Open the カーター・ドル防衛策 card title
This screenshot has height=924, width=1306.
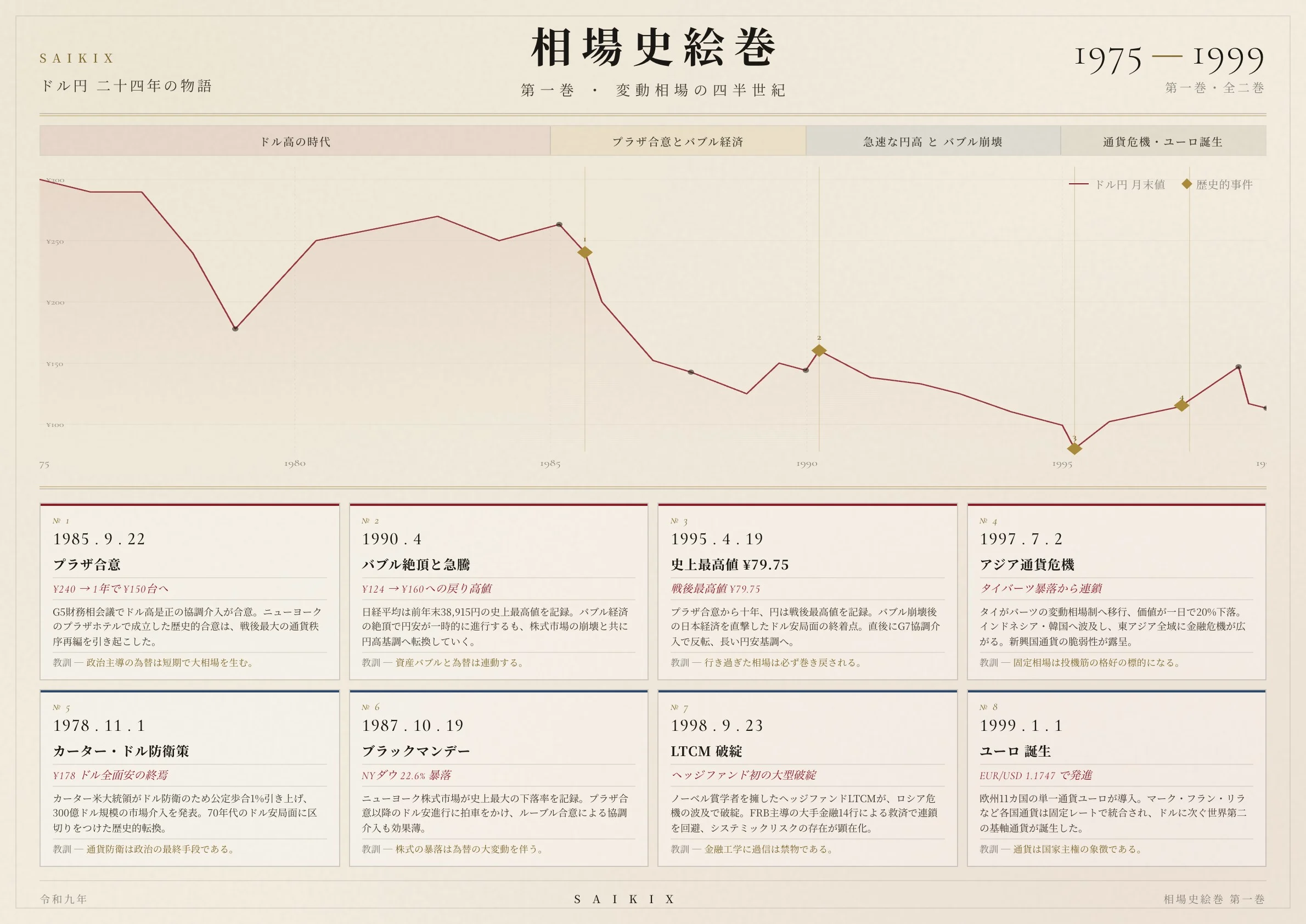121,751
